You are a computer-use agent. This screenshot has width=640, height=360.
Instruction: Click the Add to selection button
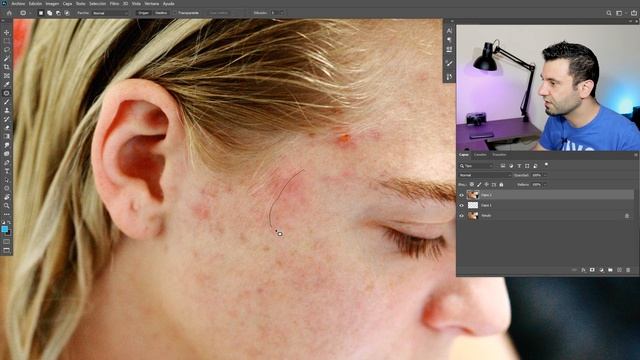[x=49, y=13]
